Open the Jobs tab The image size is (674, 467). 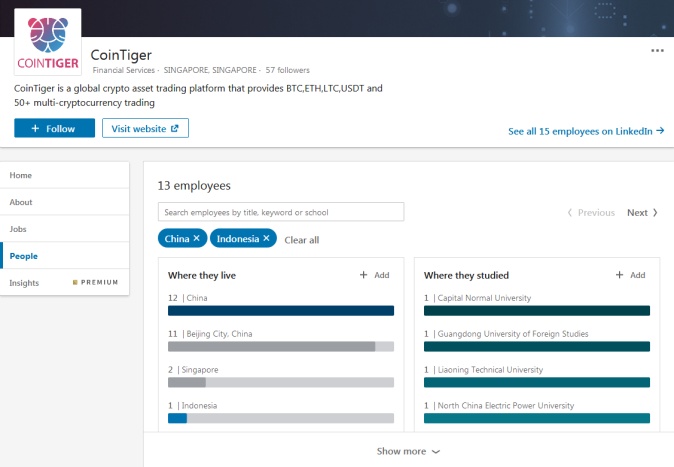click(x=64, y=229)
